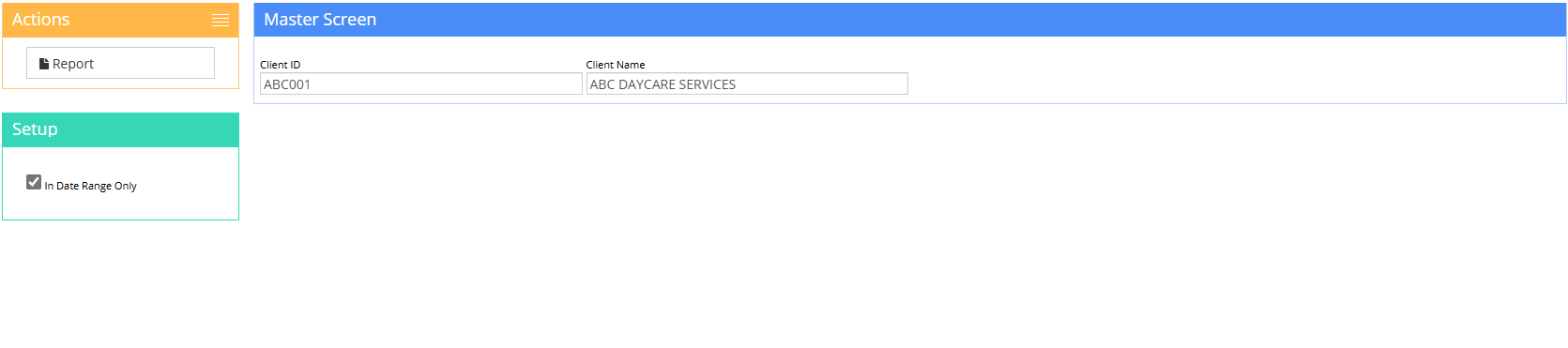
Task: Select the Client ID label text
Action: pyautogui.click(x=281, y=65)
